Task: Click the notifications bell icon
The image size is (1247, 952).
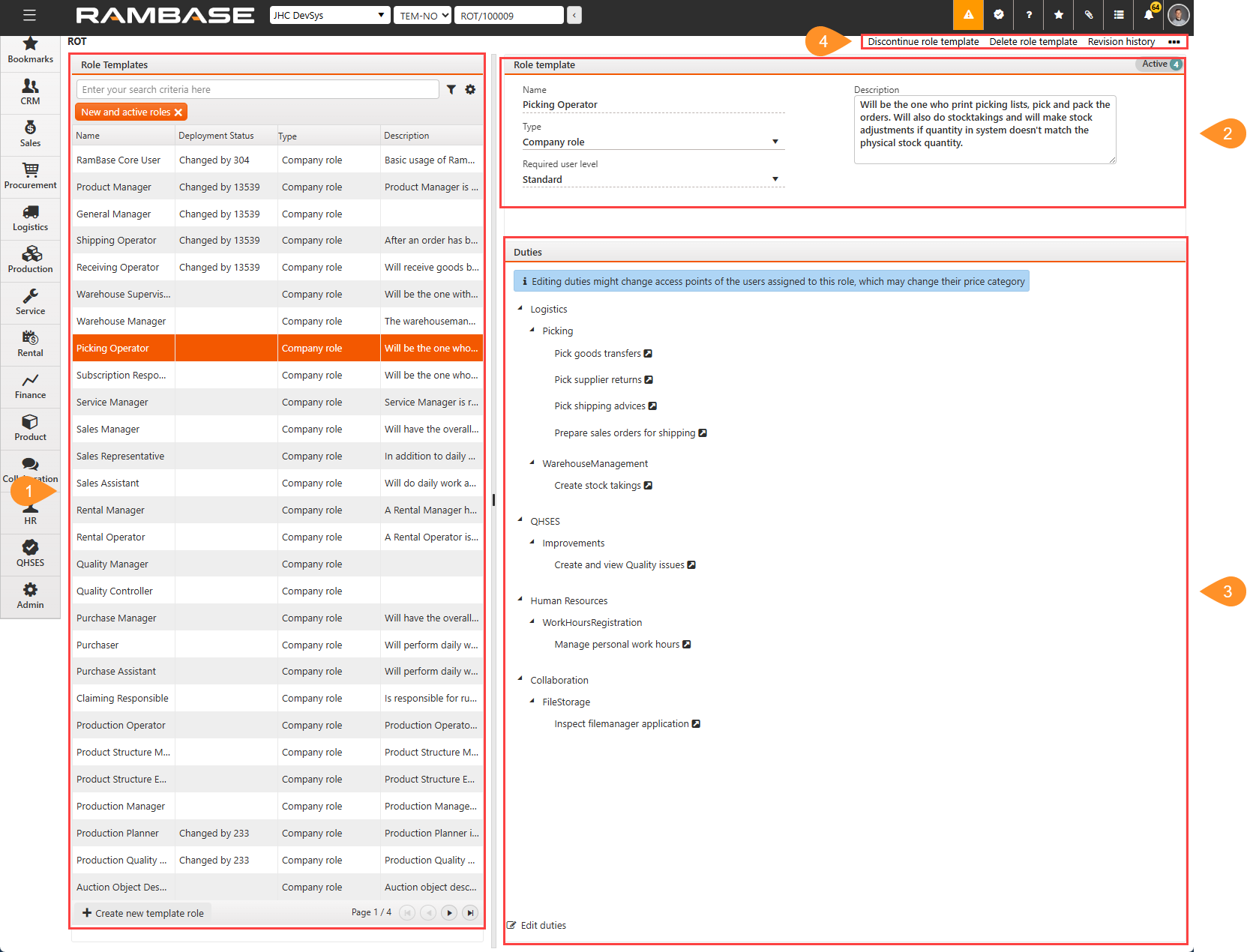Action: [x=1148, y=15]
